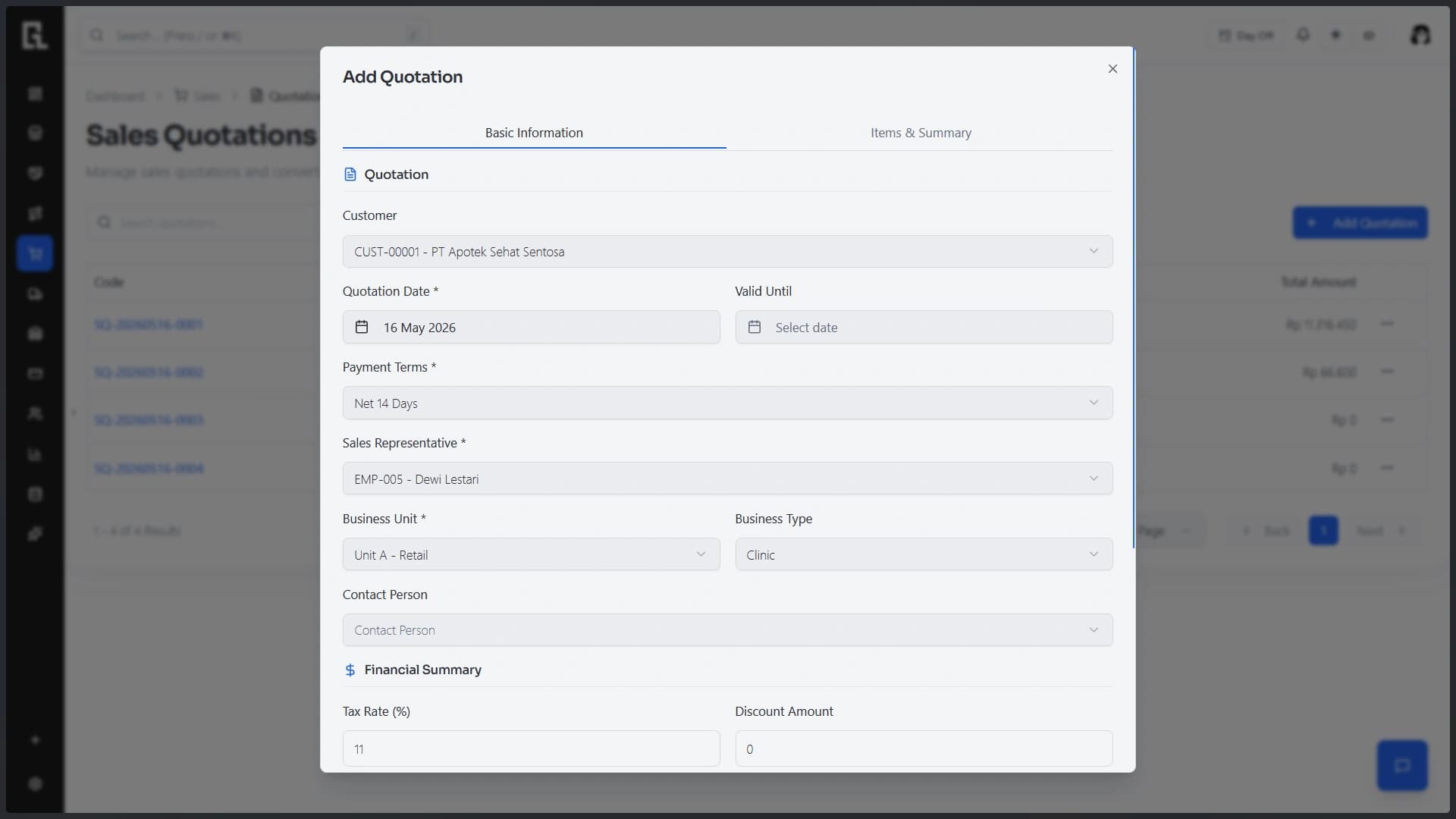This screenshot has width=1456, height=819.
Task: Open Sales Representative dropdown
Action: click(727, 479)
